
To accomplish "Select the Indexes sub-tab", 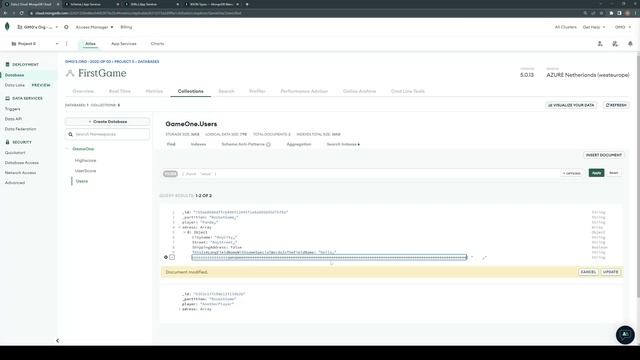I will click(x=198, y=144).
